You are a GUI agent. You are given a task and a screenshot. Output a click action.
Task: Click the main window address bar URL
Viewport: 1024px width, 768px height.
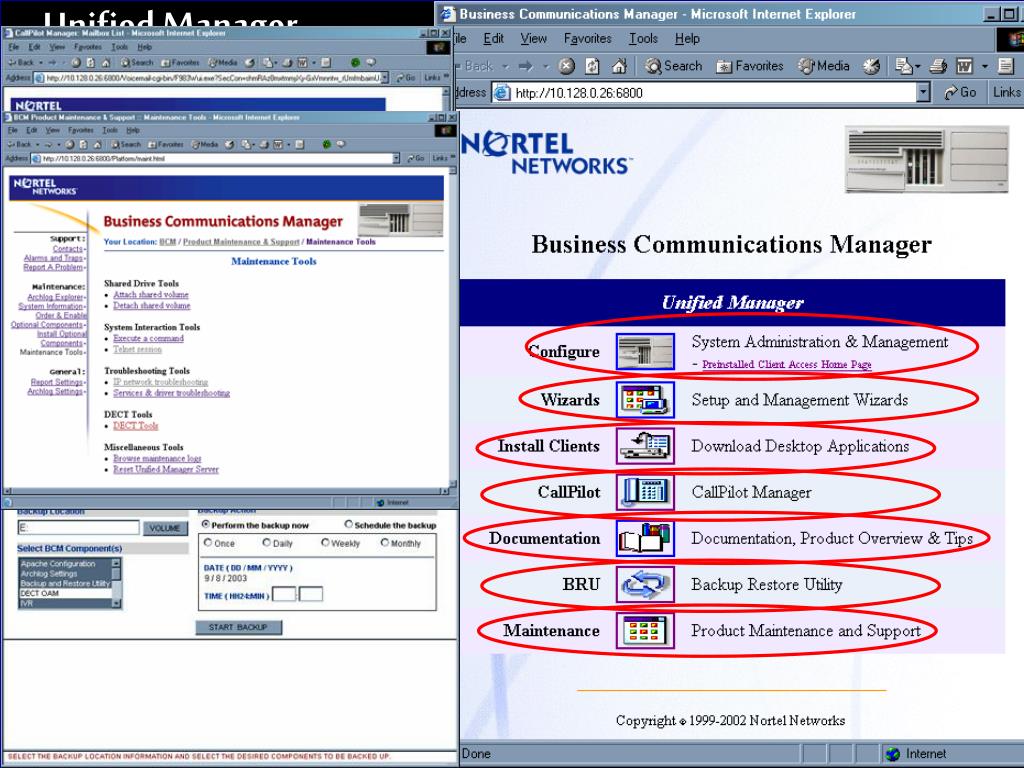579,93
